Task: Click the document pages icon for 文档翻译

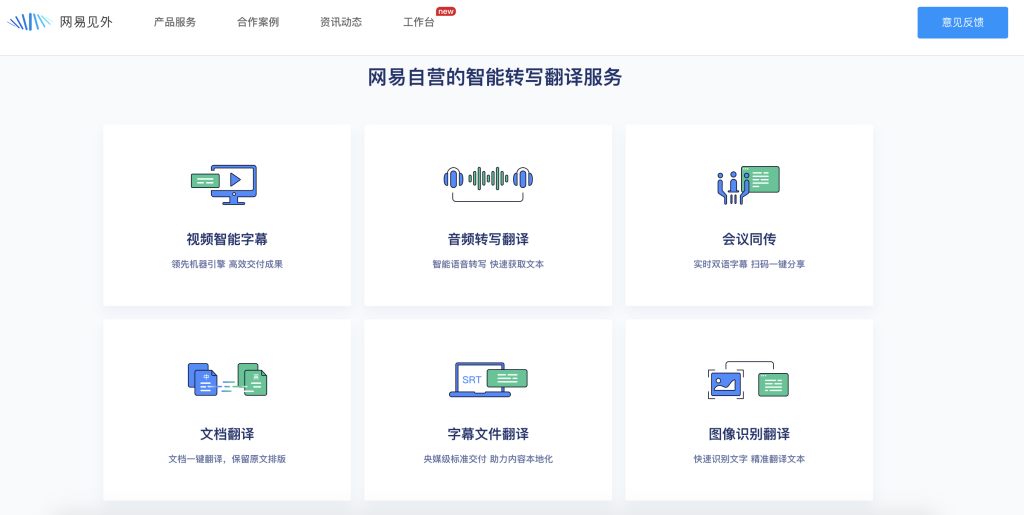Action: [227, 380]
